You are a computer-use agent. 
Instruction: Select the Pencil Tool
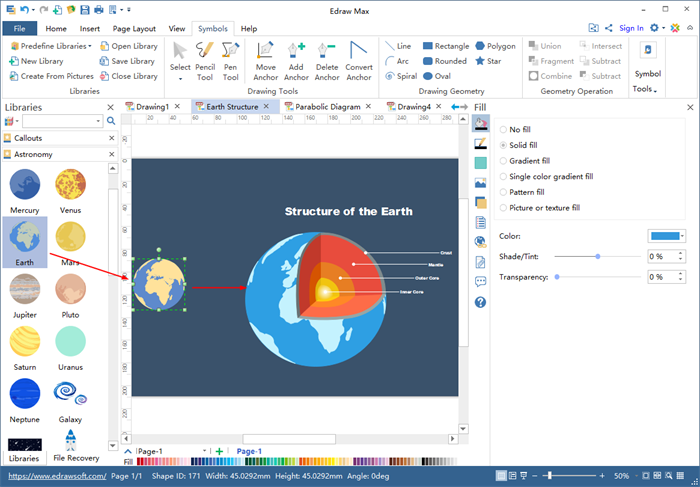point(205,61)
